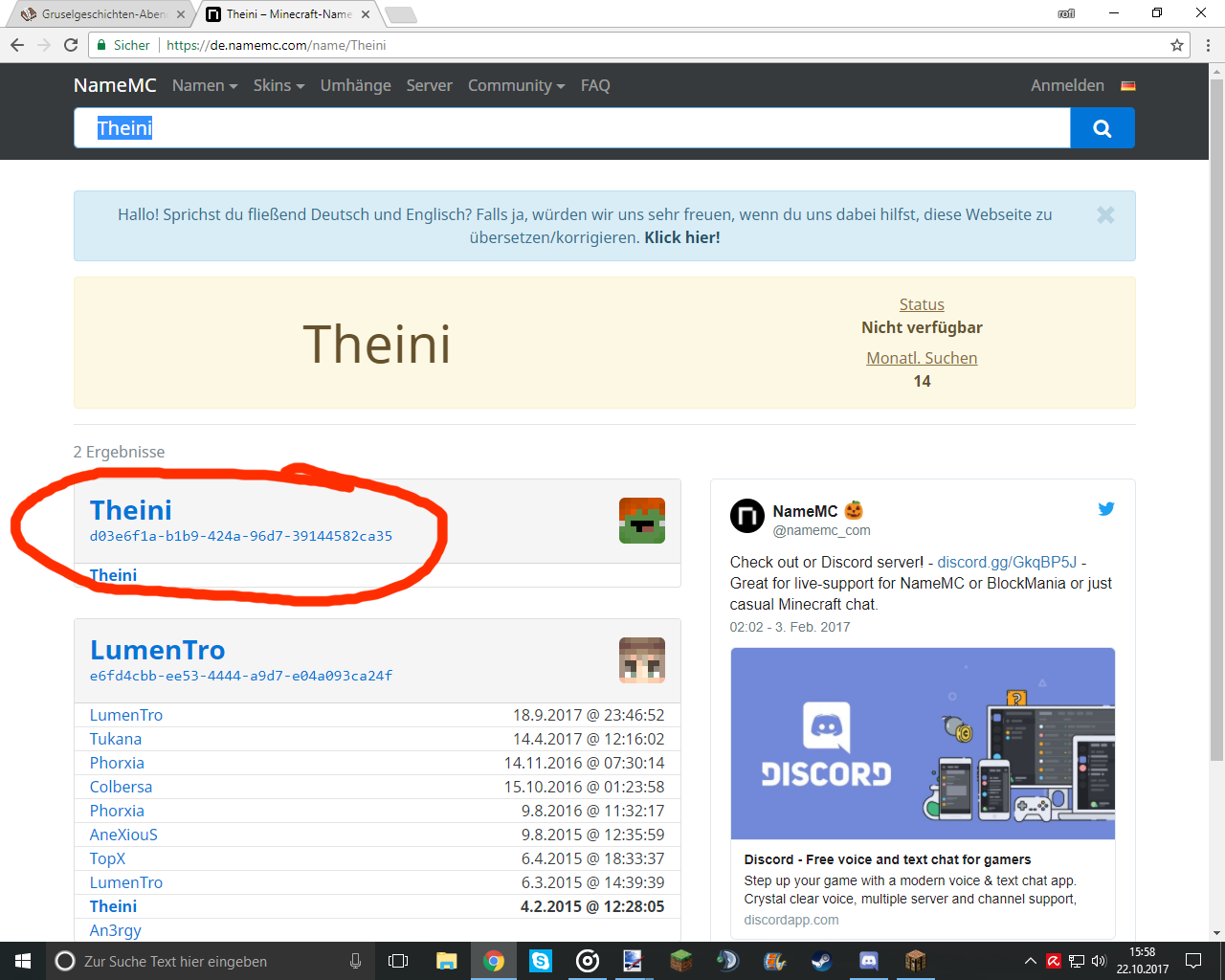Screen dimensions: 1225x980
Task: Open the Umhänge nav item
Action: [x=355, y=85]
